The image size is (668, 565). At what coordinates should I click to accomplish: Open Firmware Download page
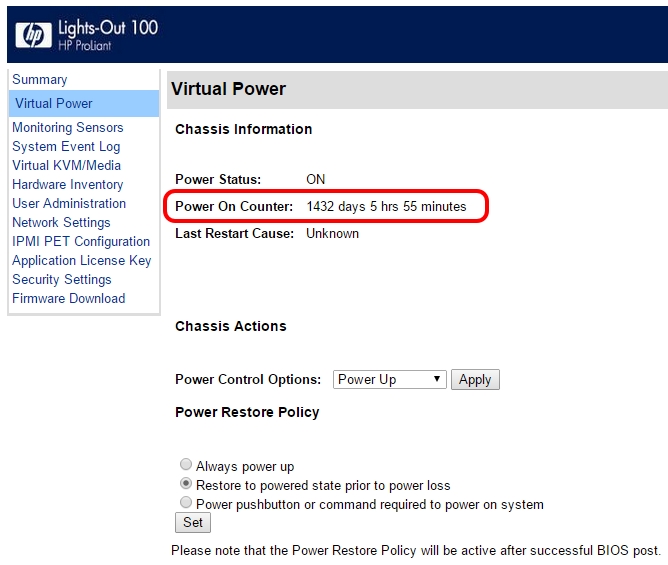point(69,298)
